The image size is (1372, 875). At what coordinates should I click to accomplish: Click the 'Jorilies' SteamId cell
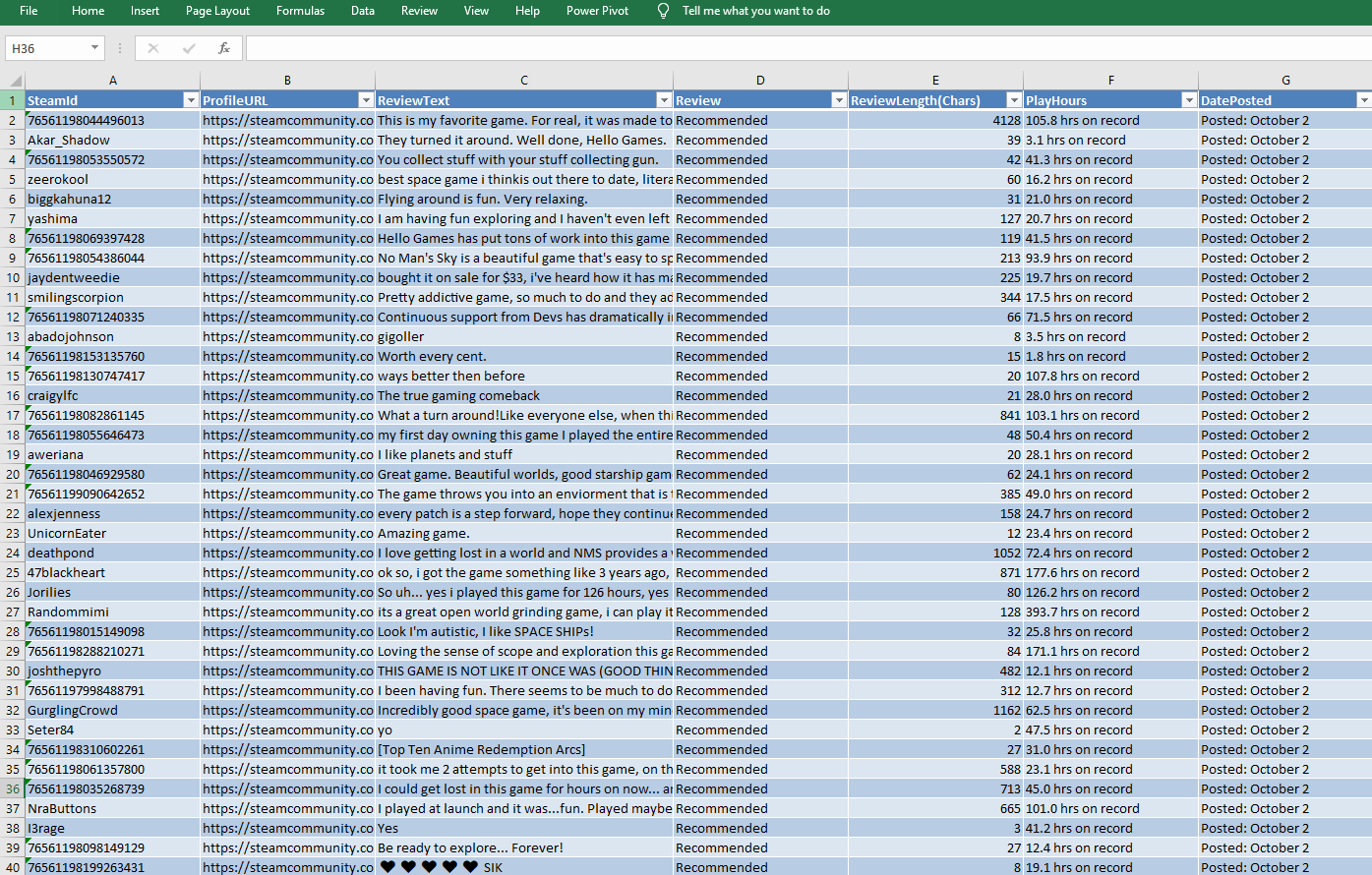tap(113, 592)
